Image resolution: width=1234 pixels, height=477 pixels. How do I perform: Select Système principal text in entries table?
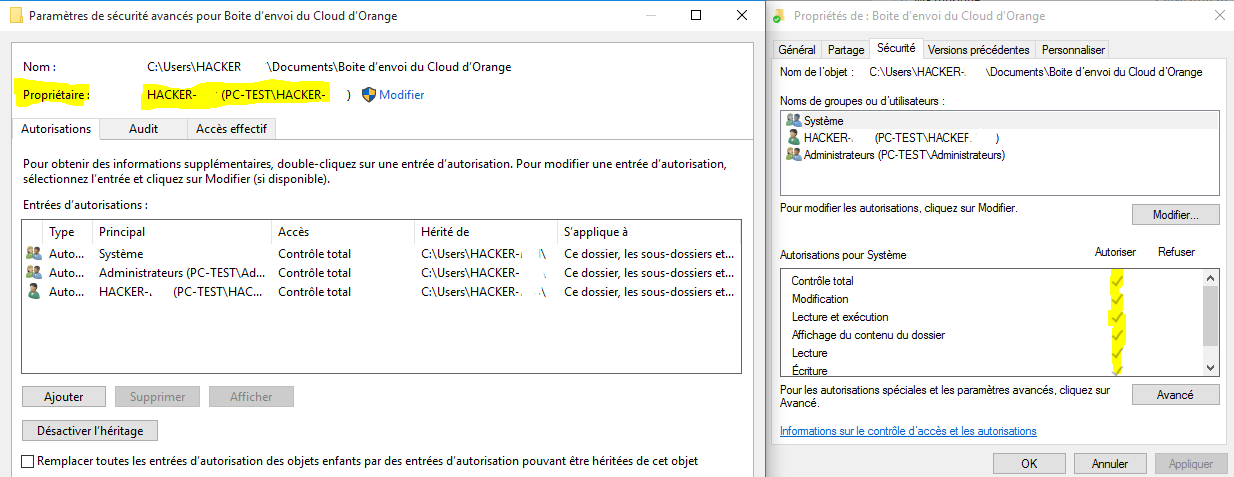pyautogui.click(x=121, y=254)
